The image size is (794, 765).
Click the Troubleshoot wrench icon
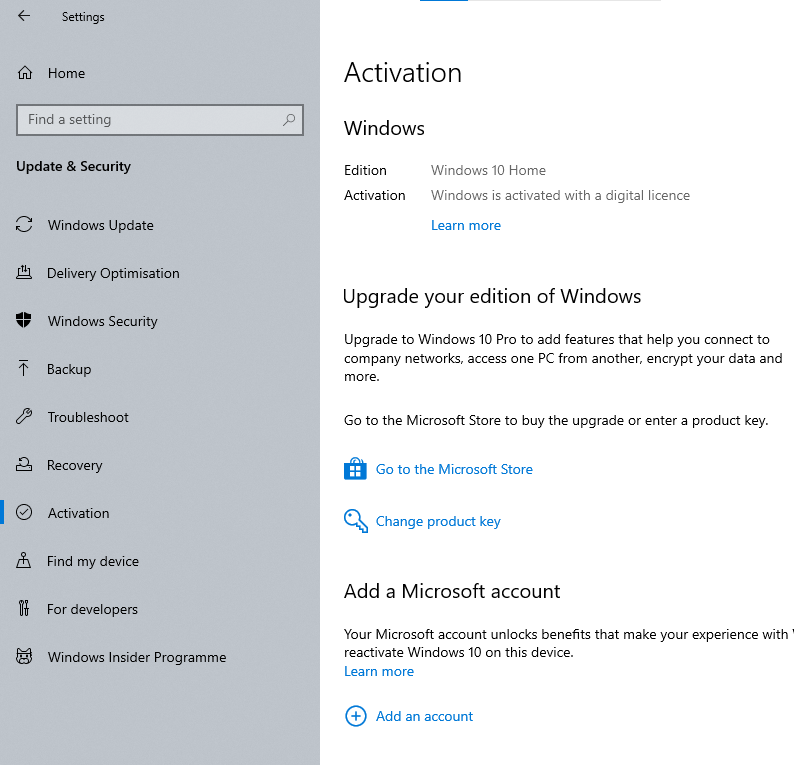pyautogui.click(x=24, y=416)
